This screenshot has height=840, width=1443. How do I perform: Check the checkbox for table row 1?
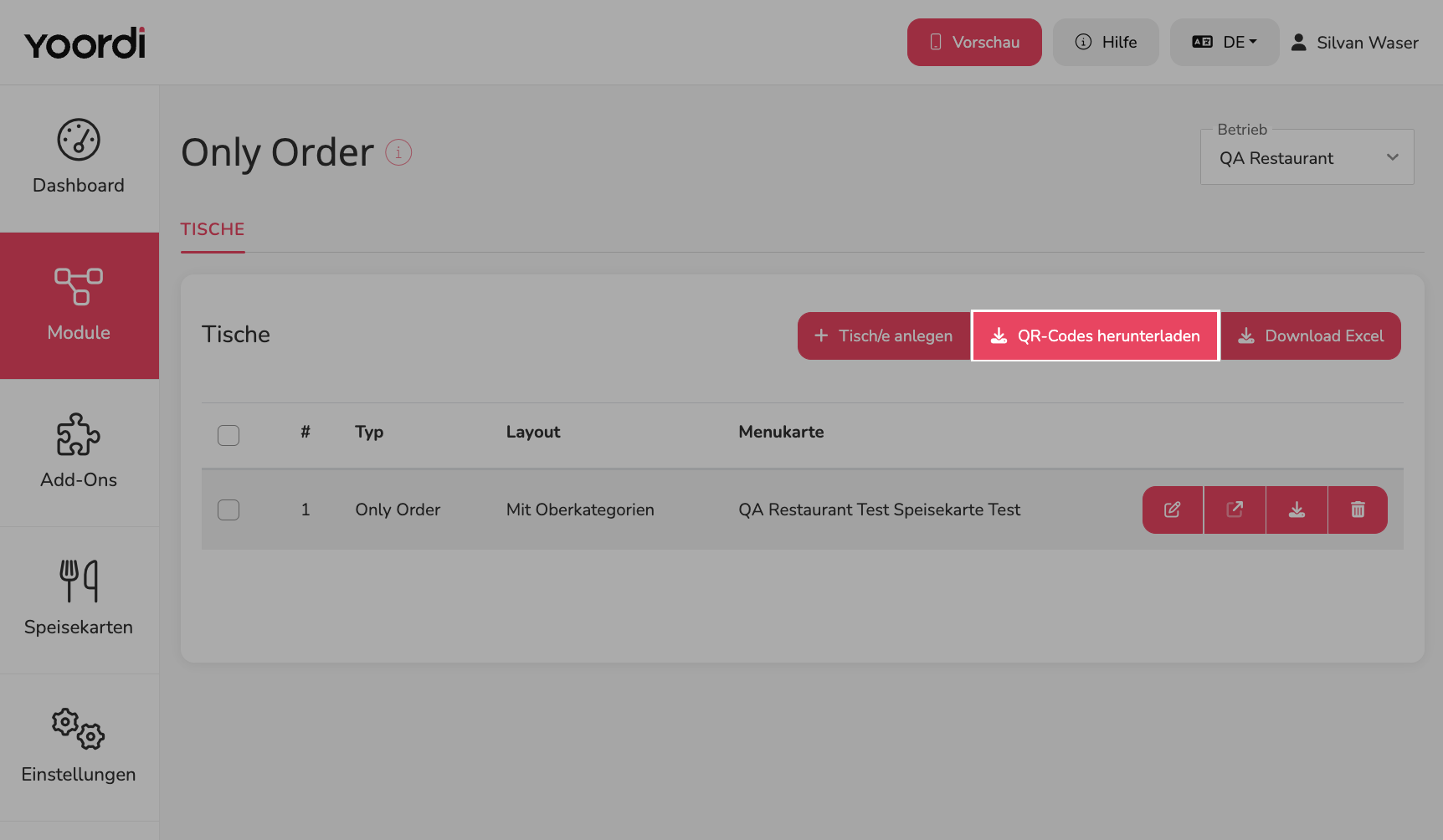[229, 510]
